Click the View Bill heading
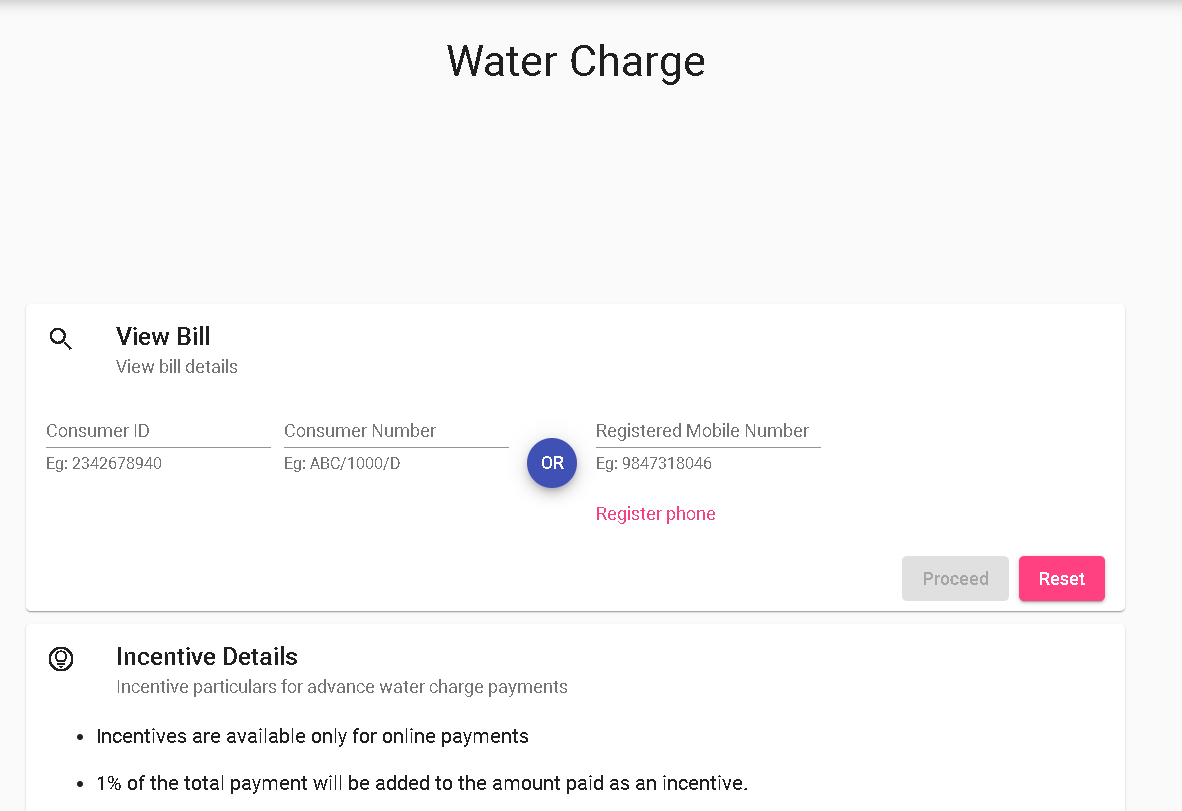The image size is (1182, 811). click(163, 336)
